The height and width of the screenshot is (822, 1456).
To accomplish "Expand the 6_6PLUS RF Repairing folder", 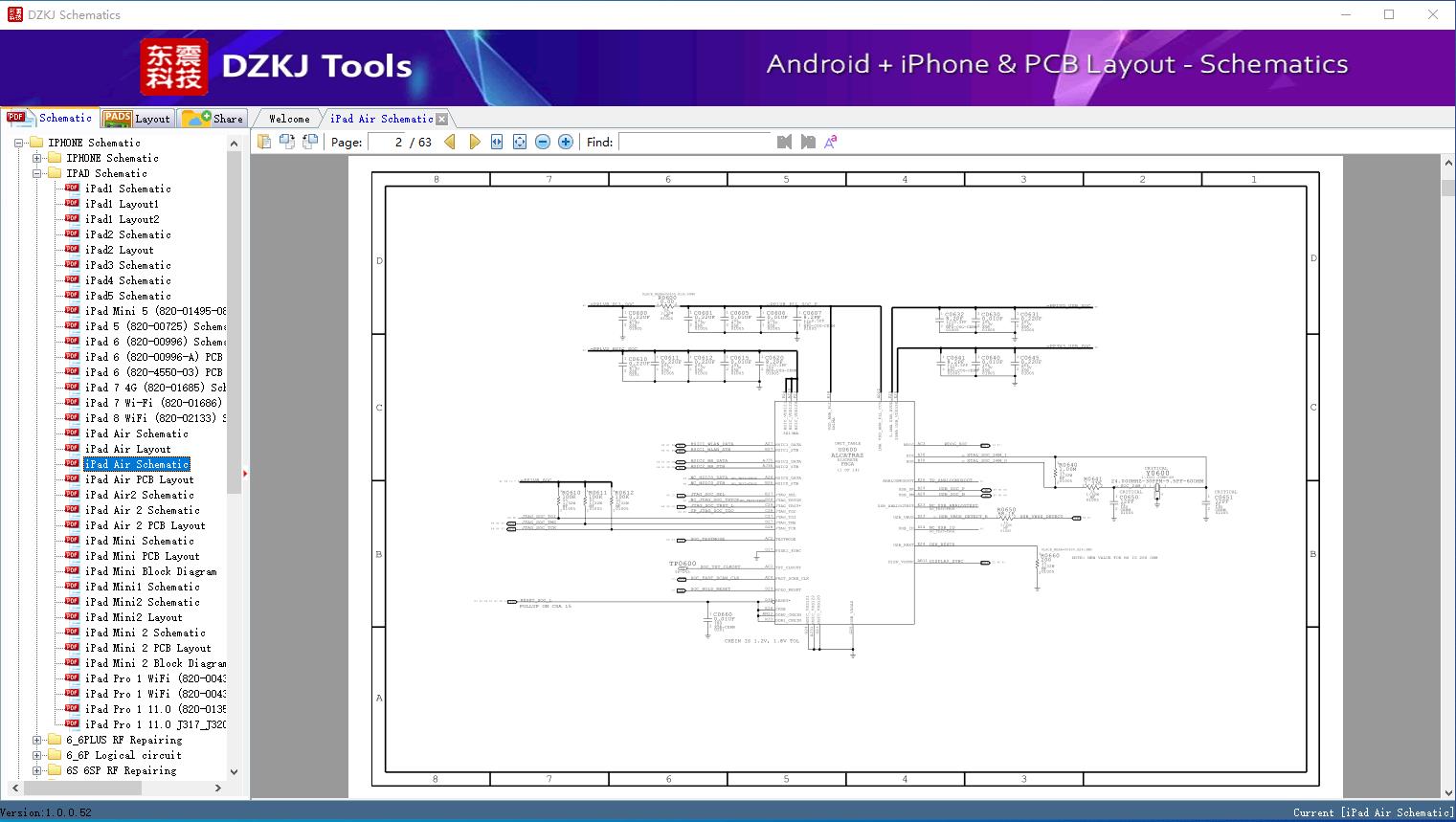I will 36,740.
